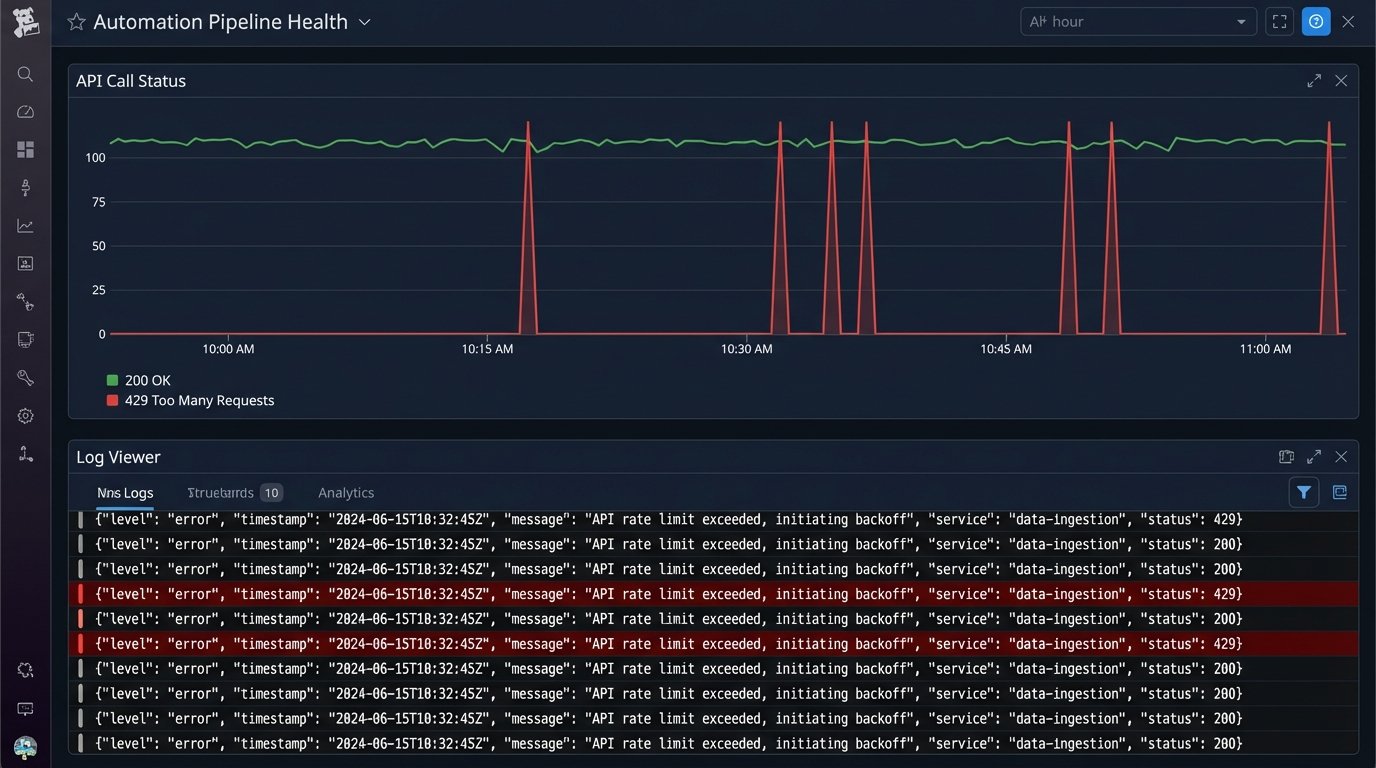Open the metrics line-chart icon in sidebar
1376x768 pixels.
[25, 226]
